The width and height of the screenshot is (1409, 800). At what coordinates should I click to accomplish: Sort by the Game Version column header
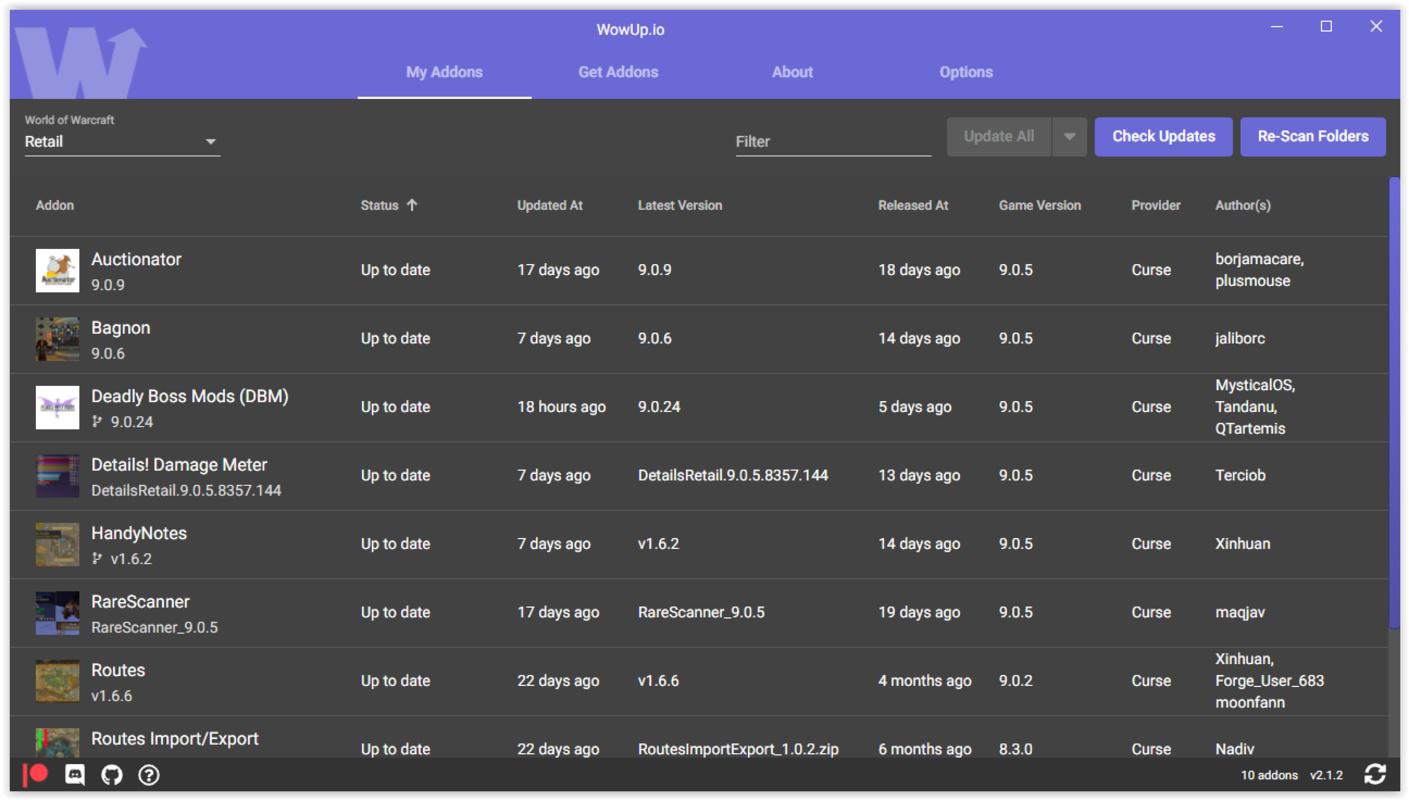pos(1040,205)
